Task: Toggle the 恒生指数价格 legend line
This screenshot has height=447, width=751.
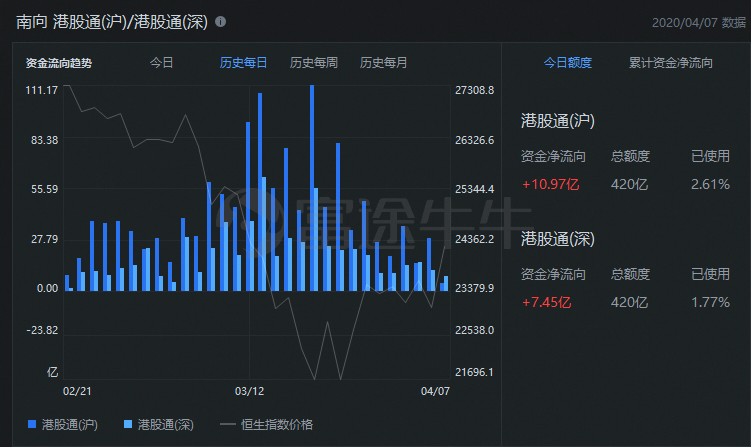Action: point(266,424)
